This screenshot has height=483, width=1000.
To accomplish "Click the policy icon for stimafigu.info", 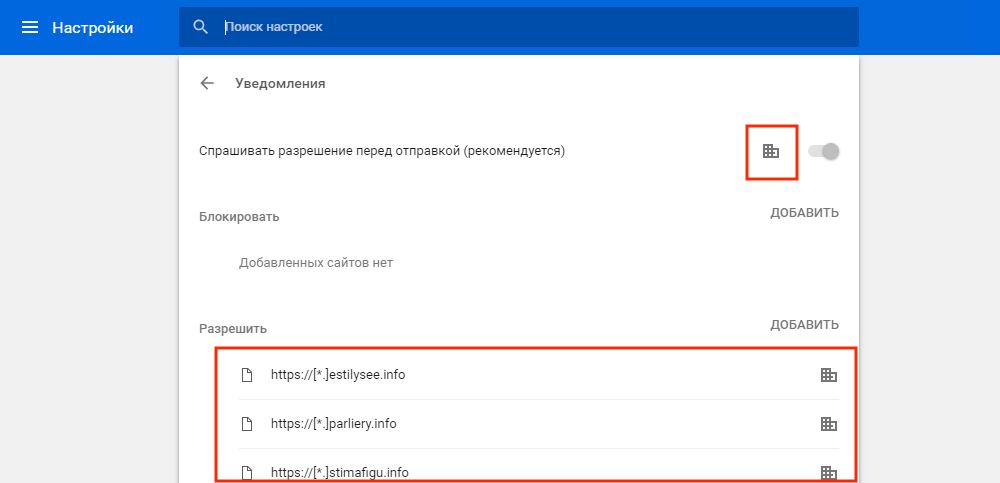I will [828, 473].
